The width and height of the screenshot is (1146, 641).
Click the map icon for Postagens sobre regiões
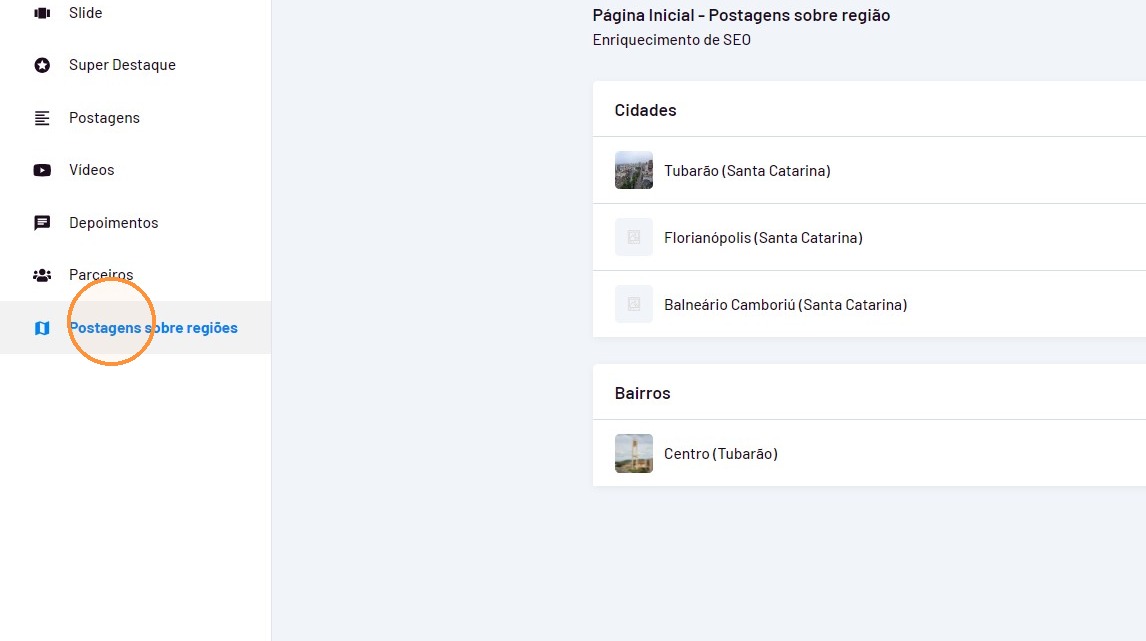tap(42, 328)
